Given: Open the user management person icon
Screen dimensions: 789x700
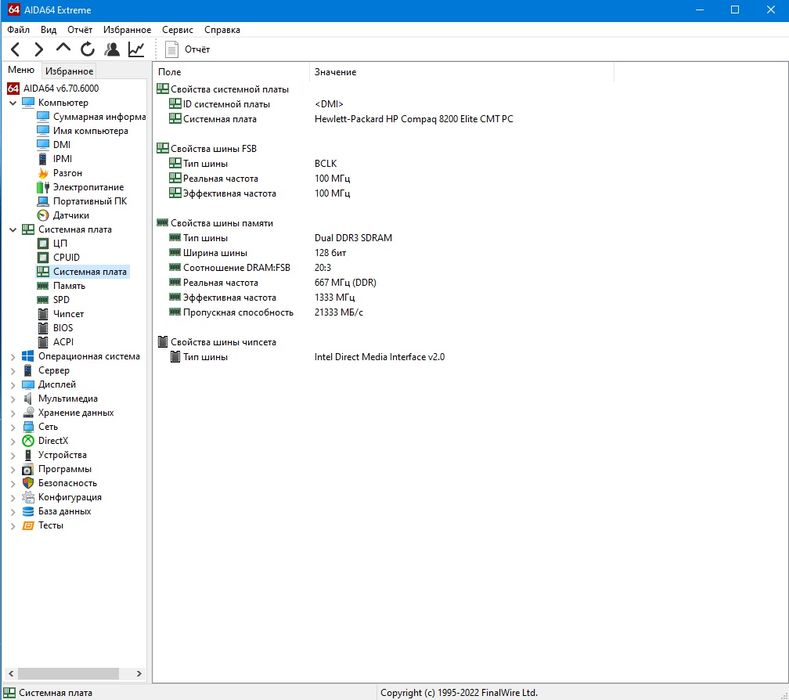Looking at the screenshot, I should click(x=112, y=49).
